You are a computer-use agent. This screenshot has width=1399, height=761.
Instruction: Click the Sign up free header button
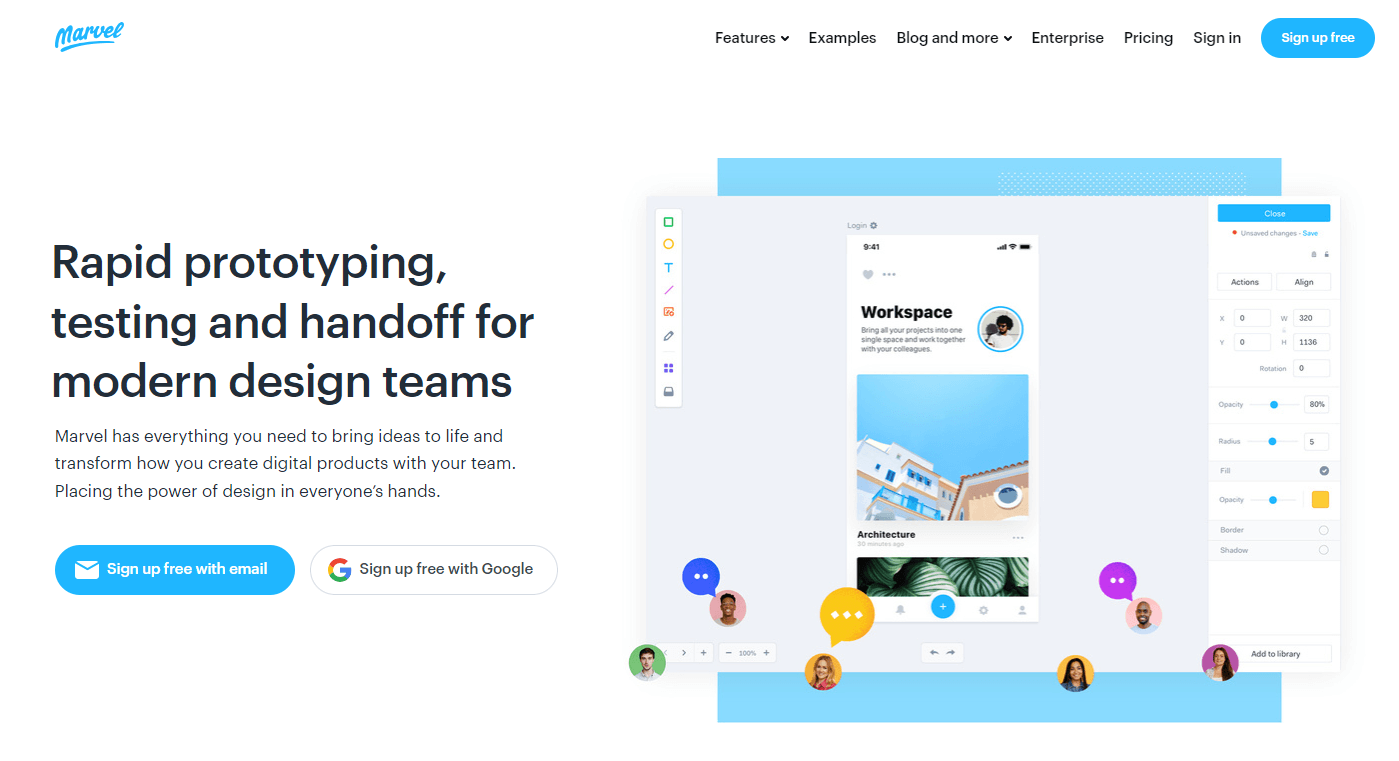click(1318, 38)
